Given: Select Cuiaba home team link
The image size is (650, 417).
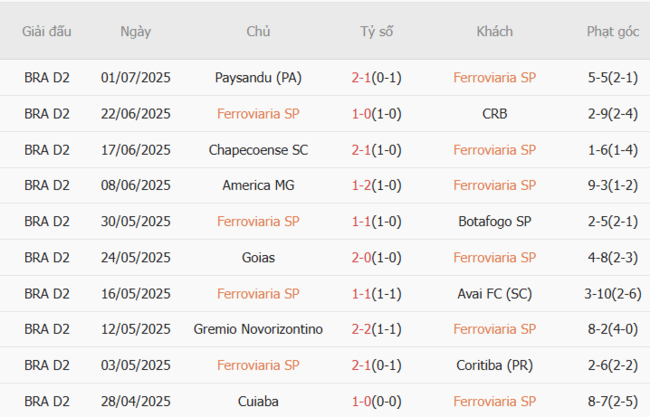Looking at the screenshot, I should 258,401.
